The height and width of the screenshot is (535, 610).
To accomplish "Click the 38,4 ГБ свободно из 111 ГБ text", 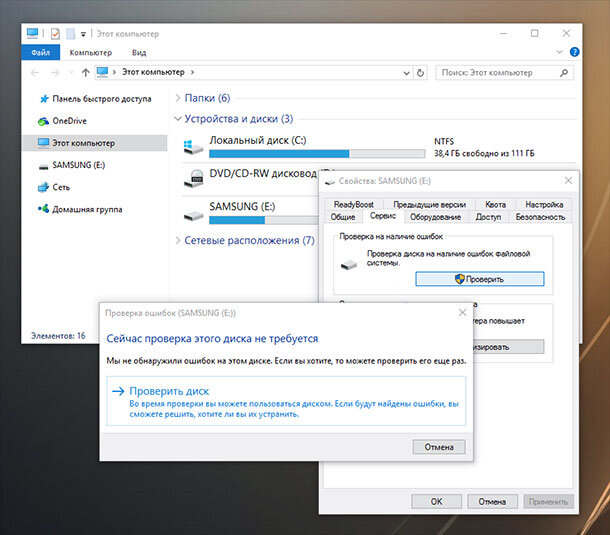I will pos(484,153).
